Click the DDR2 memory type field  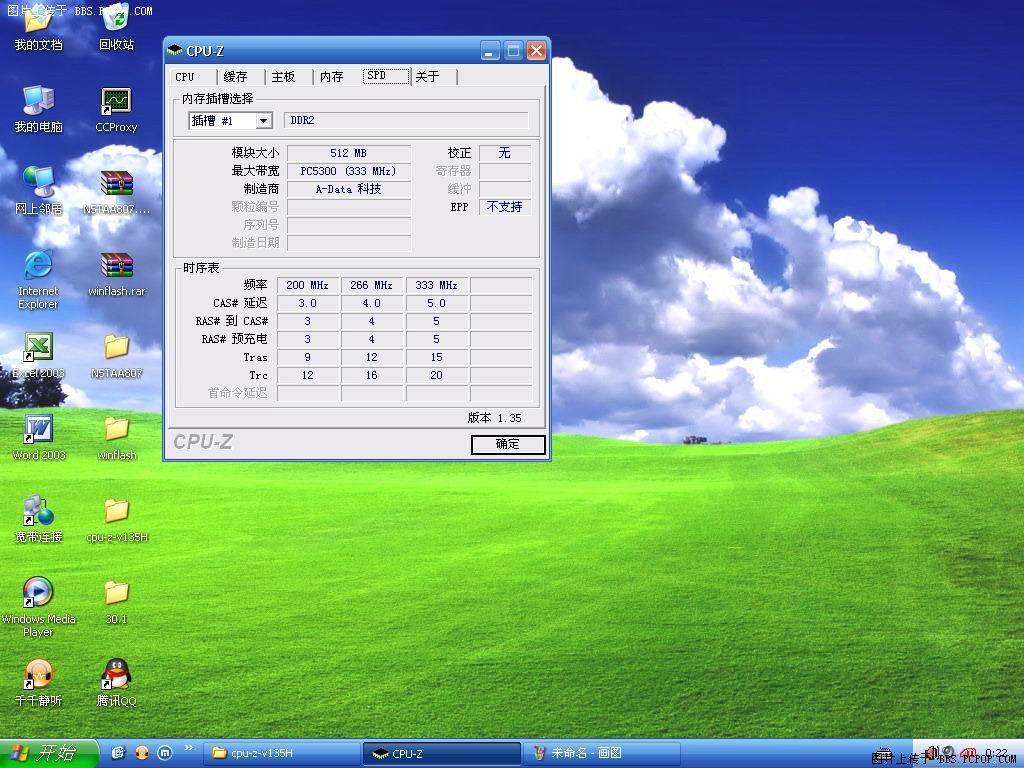tap(406, 120)
